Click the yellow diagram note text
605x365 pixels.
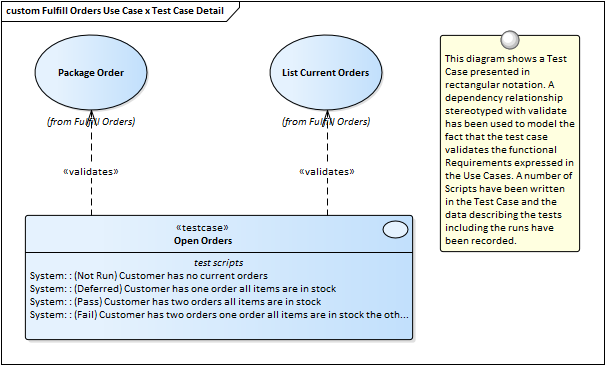(x=510, y=150)
